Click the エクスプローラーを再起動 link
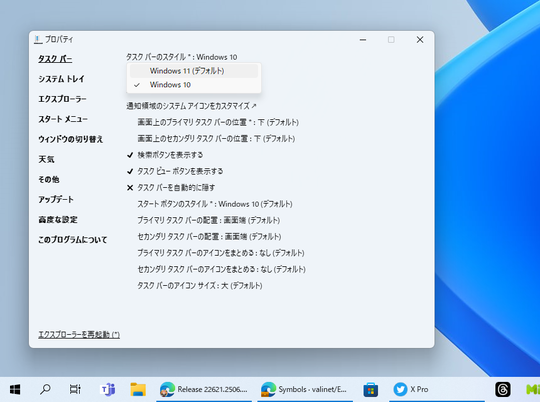This screenshot has height=402, width=540. (x=79, y=334)
